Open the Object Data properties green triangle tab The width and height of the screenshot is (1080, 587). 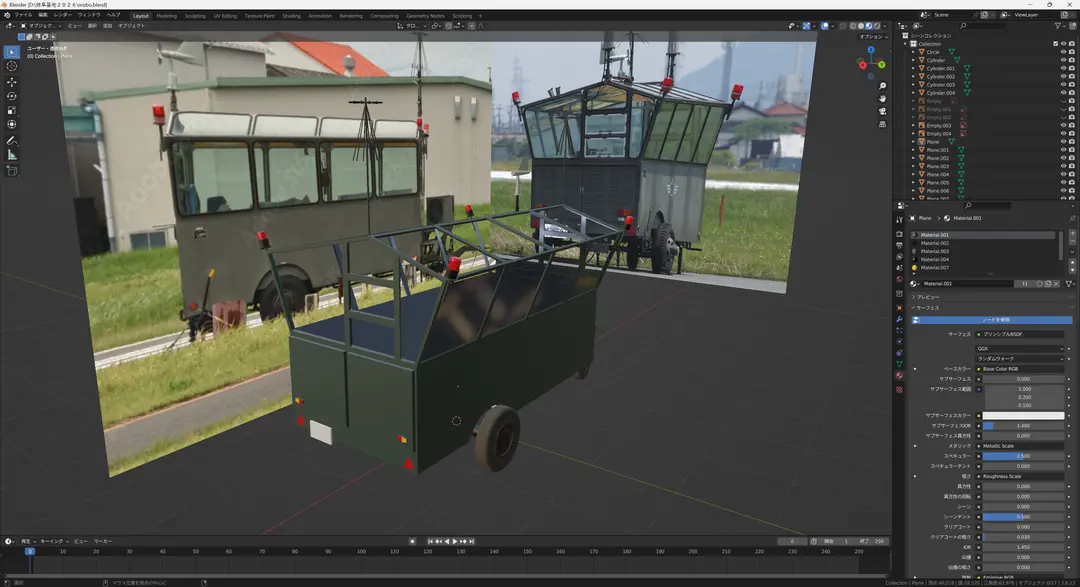tap(900, 364)
